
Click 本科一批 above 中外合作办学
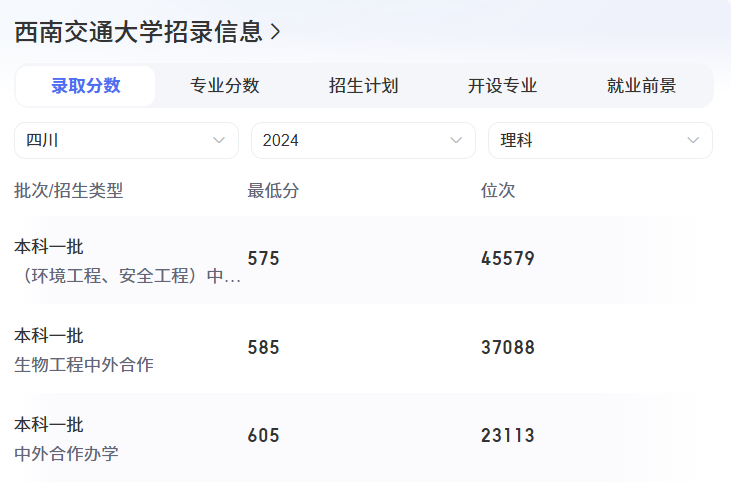coord(49,425)
